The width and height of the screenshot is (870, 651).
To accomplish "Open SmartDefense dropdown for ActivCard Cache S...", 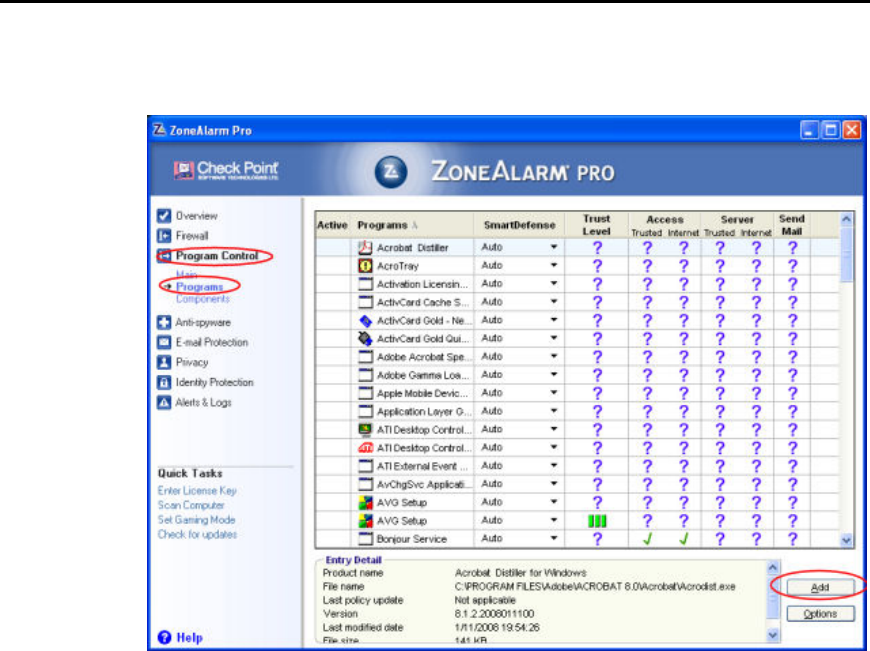I will (x=553, y=302).
